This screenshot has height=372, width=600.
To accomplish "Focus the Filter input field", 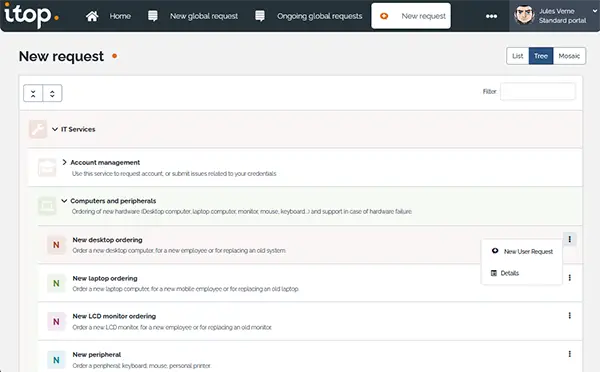I will coord(538,91).
